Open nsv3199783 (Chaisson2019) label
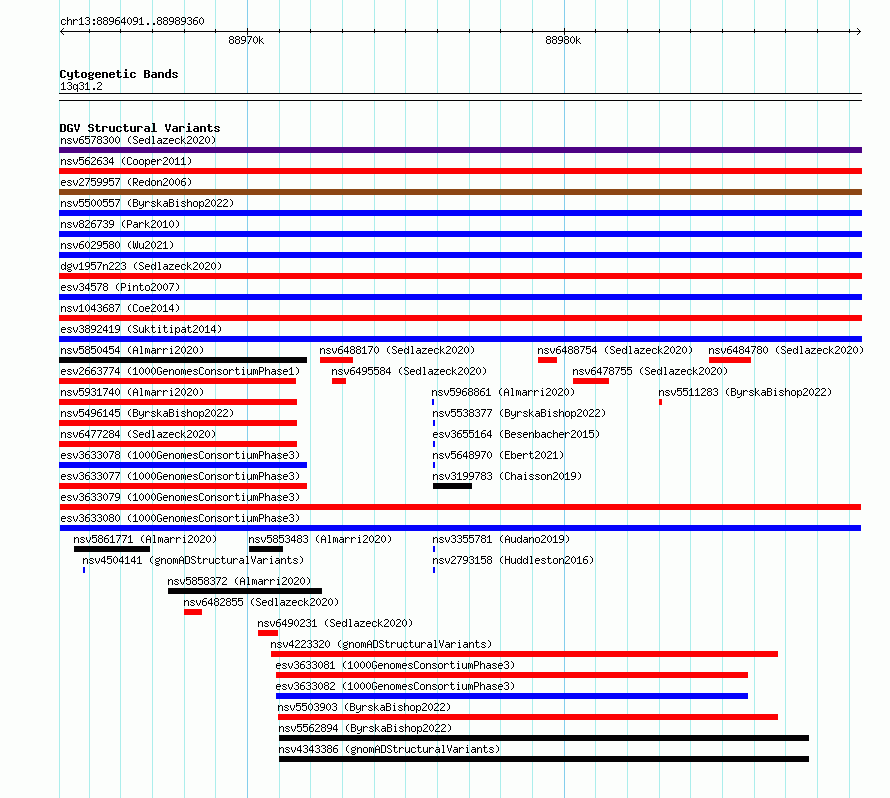This screenshot has width=890, height=798. pyautogui.click(x=507, y=476)
